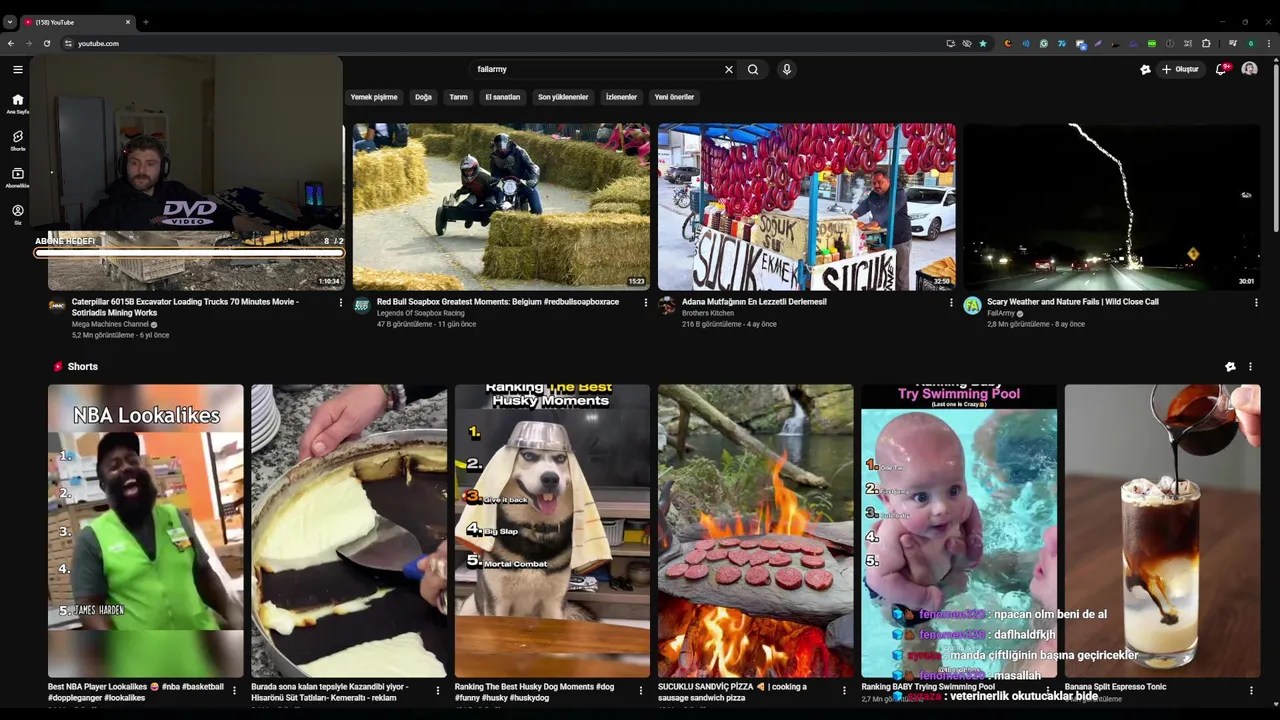Open the espresso tonic short thumbnail

tap(1162, 531)
